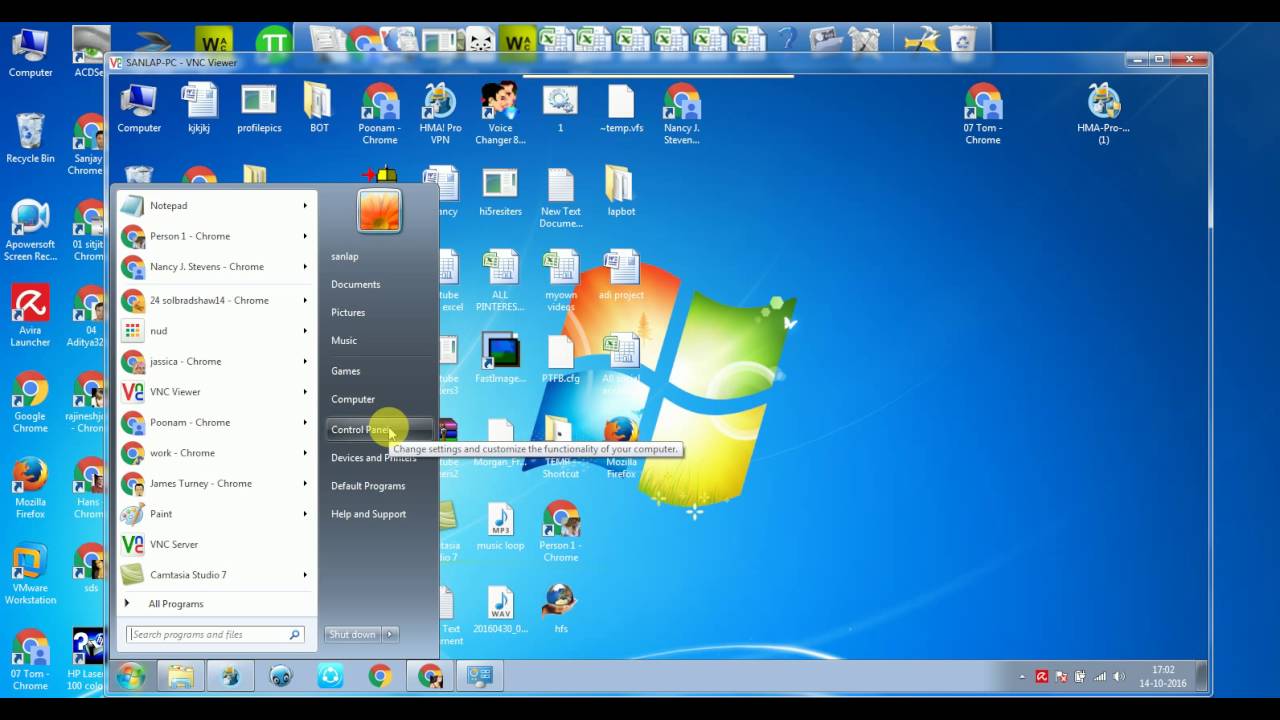Select the music loop MP3 file
This screenshot has width=1280, height=720.
click(x=500, y=527)
